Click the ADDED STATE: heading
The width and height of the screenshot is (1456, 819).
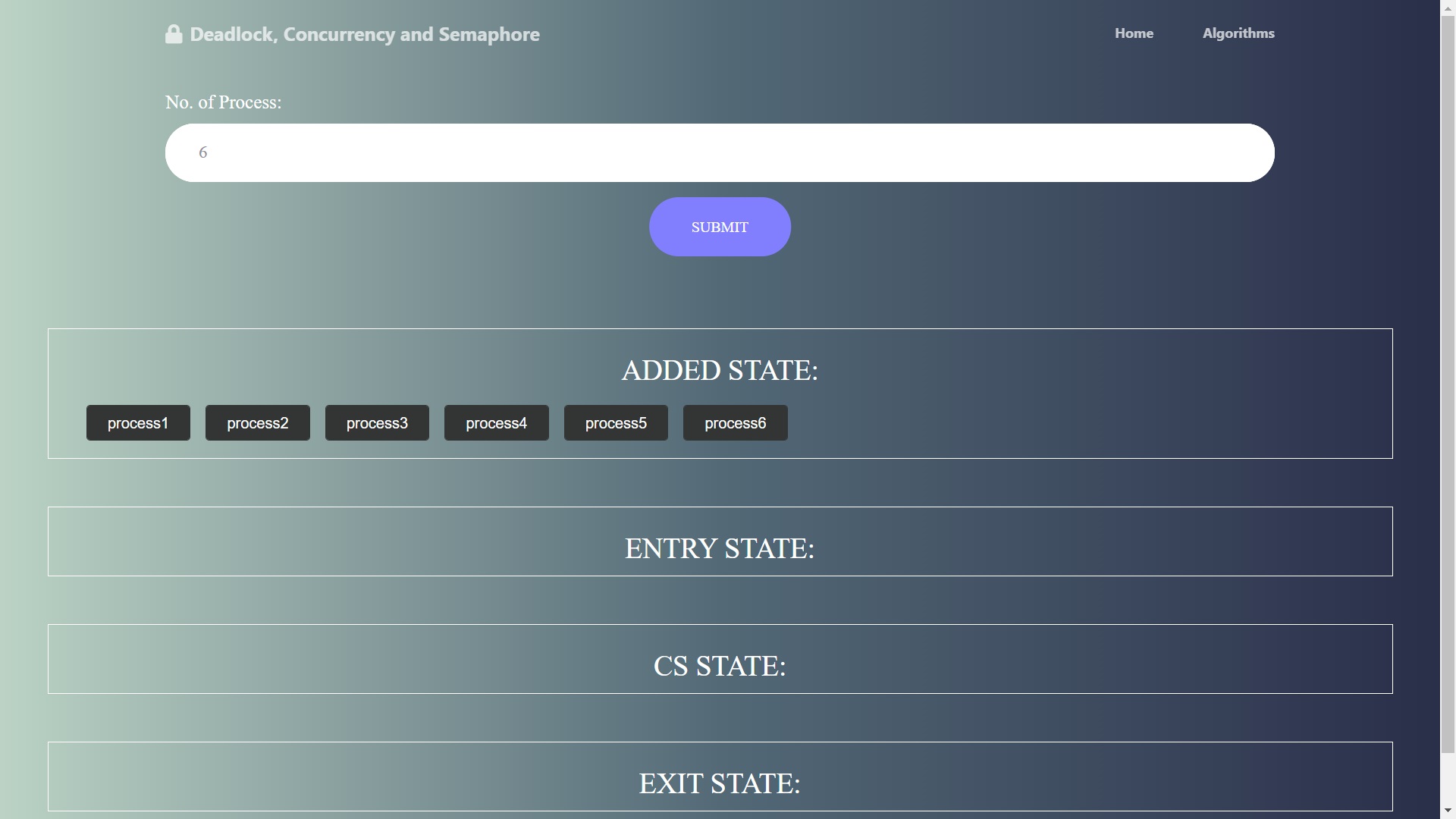[720, 370]
